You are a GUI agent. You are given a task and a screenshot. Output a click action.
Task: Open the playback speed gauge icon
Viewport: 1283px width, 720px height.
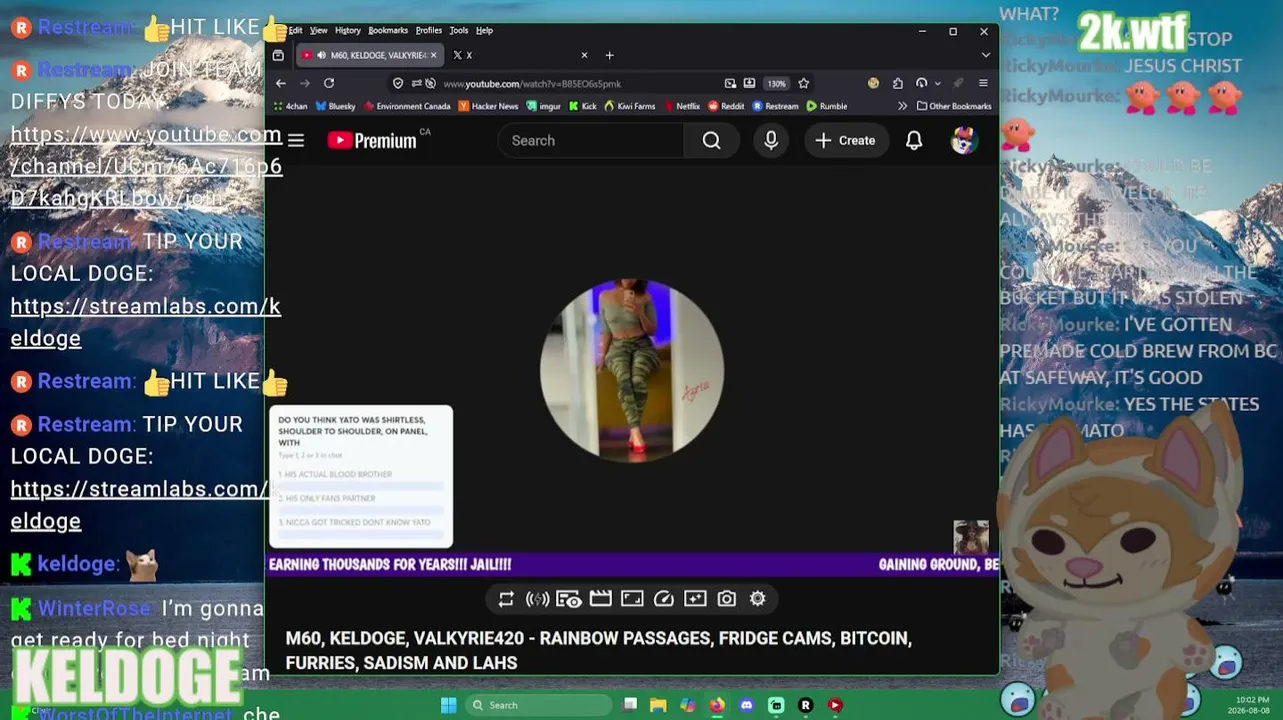click(664, 599)
